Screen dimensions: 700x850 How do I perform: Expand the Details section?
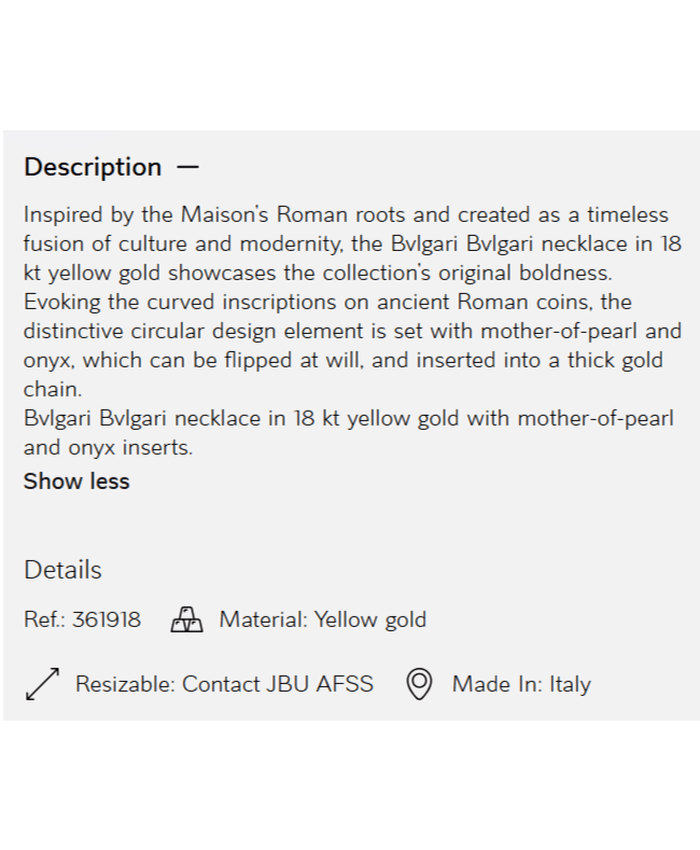click(61, 569)
